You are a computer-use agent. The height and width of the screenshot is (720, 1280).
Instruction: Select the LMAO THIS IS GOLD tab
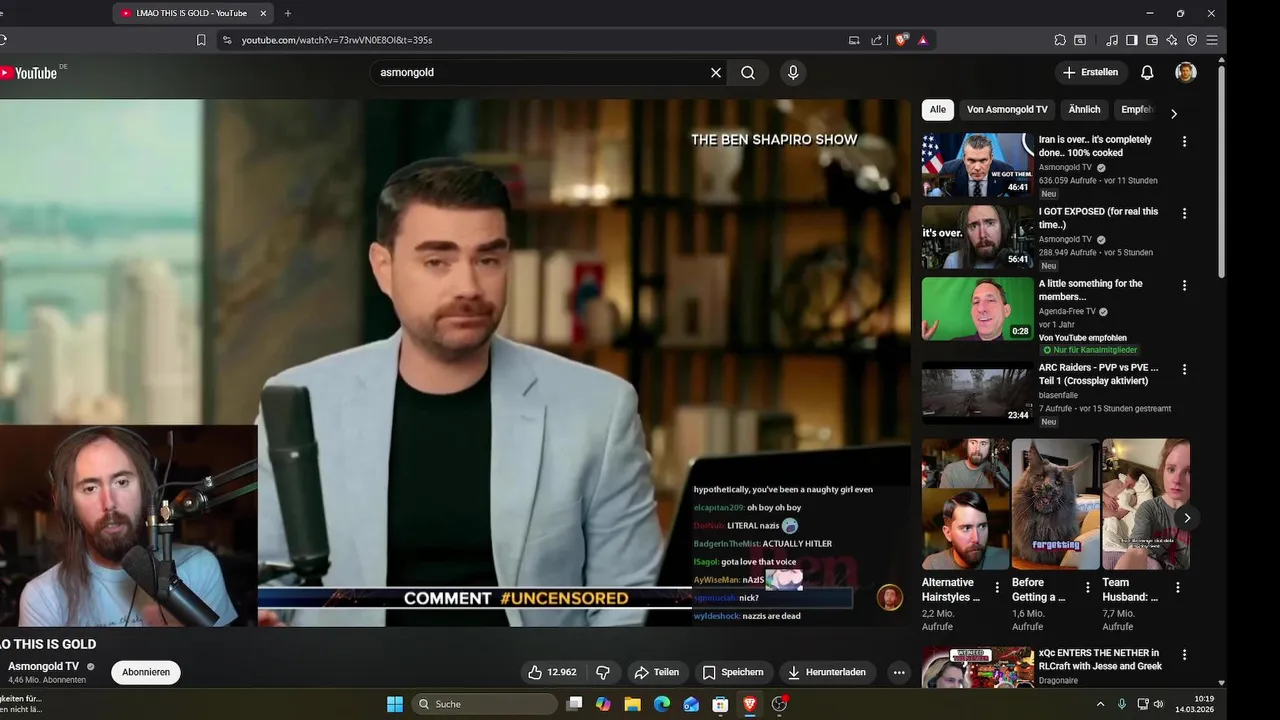pos(193,13)
